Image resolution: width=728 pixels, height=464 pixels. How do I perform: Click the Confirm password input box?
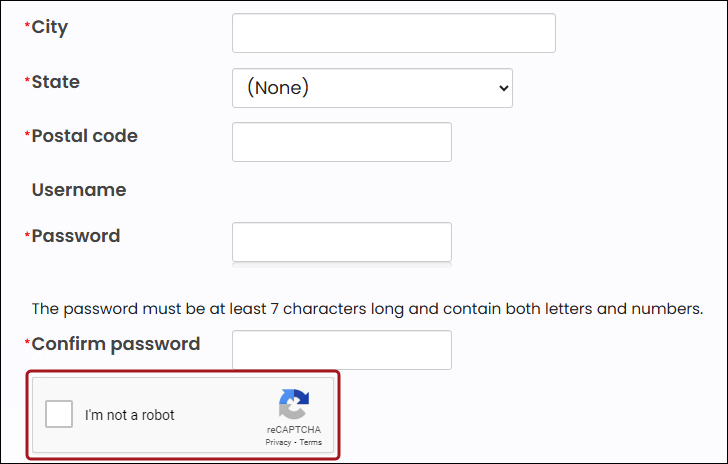tap(341, 350)
